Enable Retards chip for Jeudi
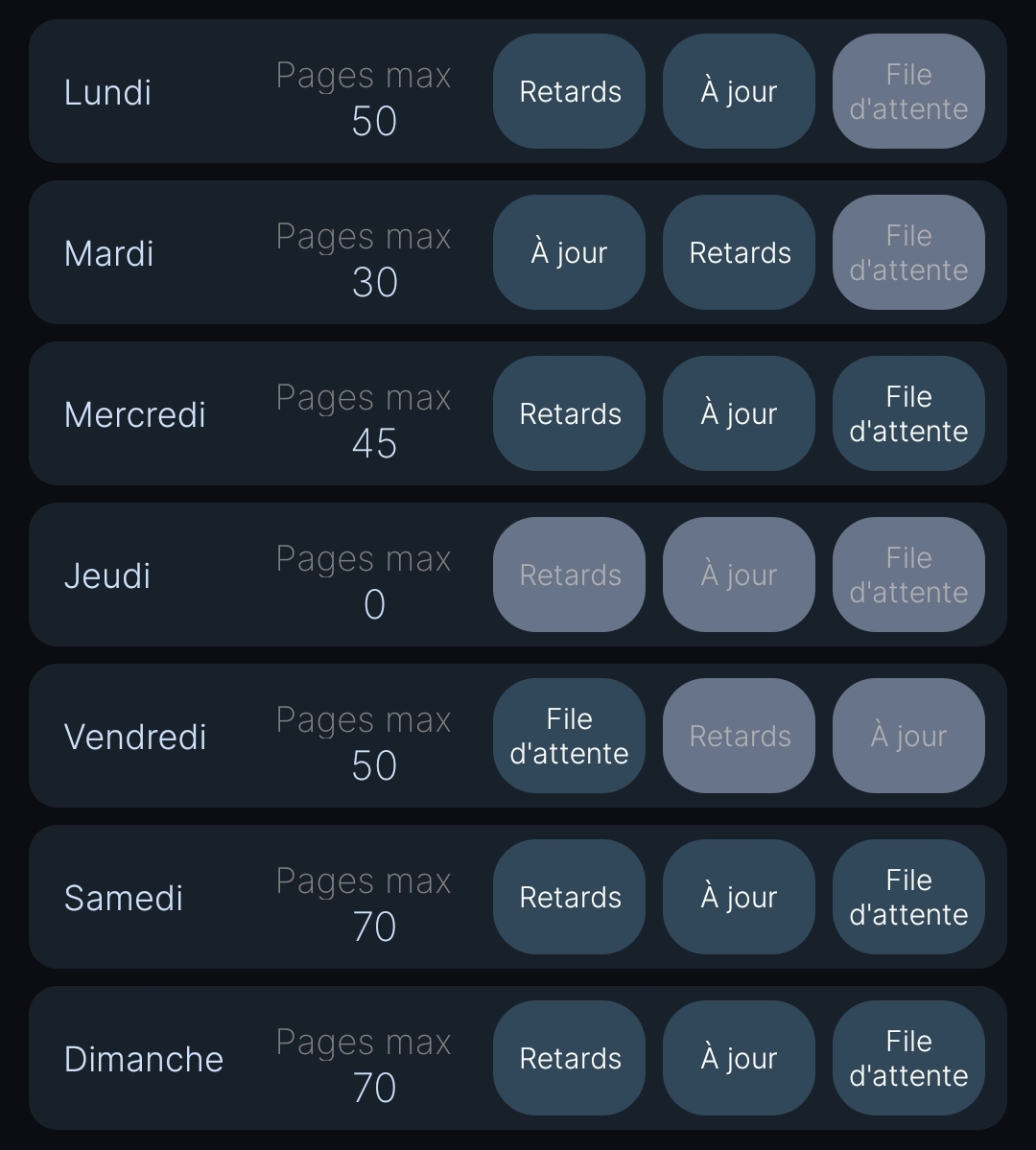The width and height of the screenshot is (1036, 1150). coord(570,575)
